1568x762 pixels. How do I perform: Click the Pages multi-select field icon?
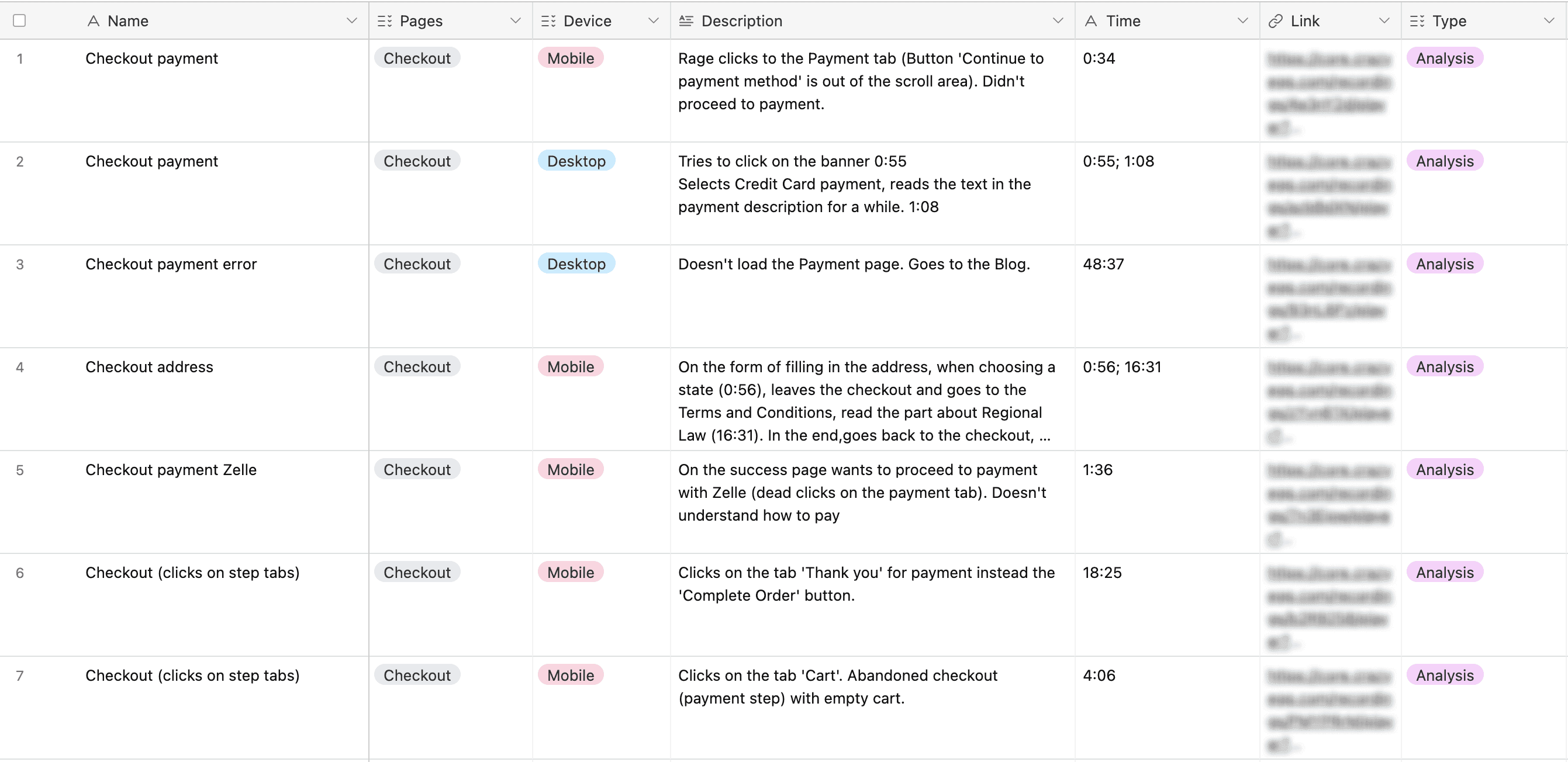(385, 20)
